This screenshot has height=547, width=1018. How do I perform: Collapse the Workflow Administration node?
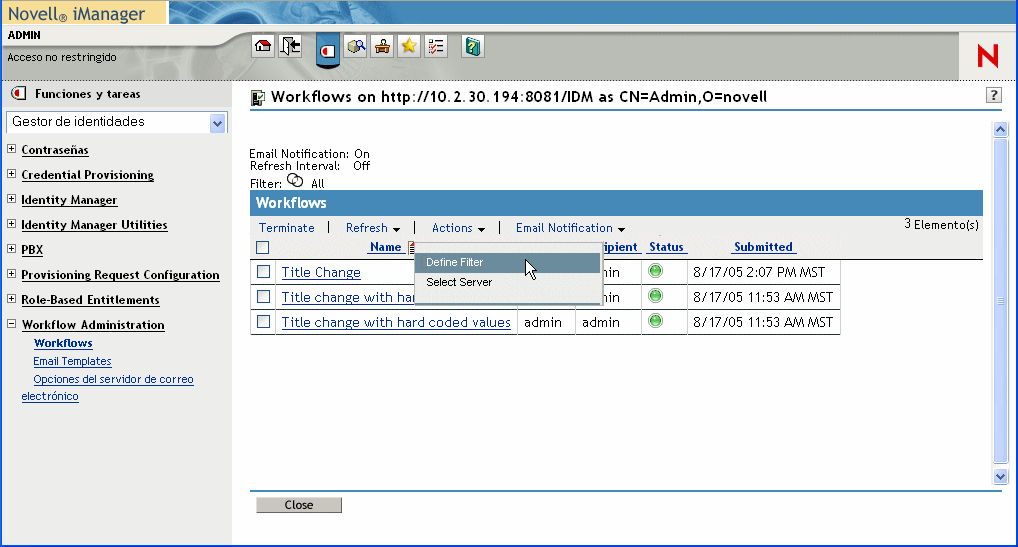(x=12, y=323)
